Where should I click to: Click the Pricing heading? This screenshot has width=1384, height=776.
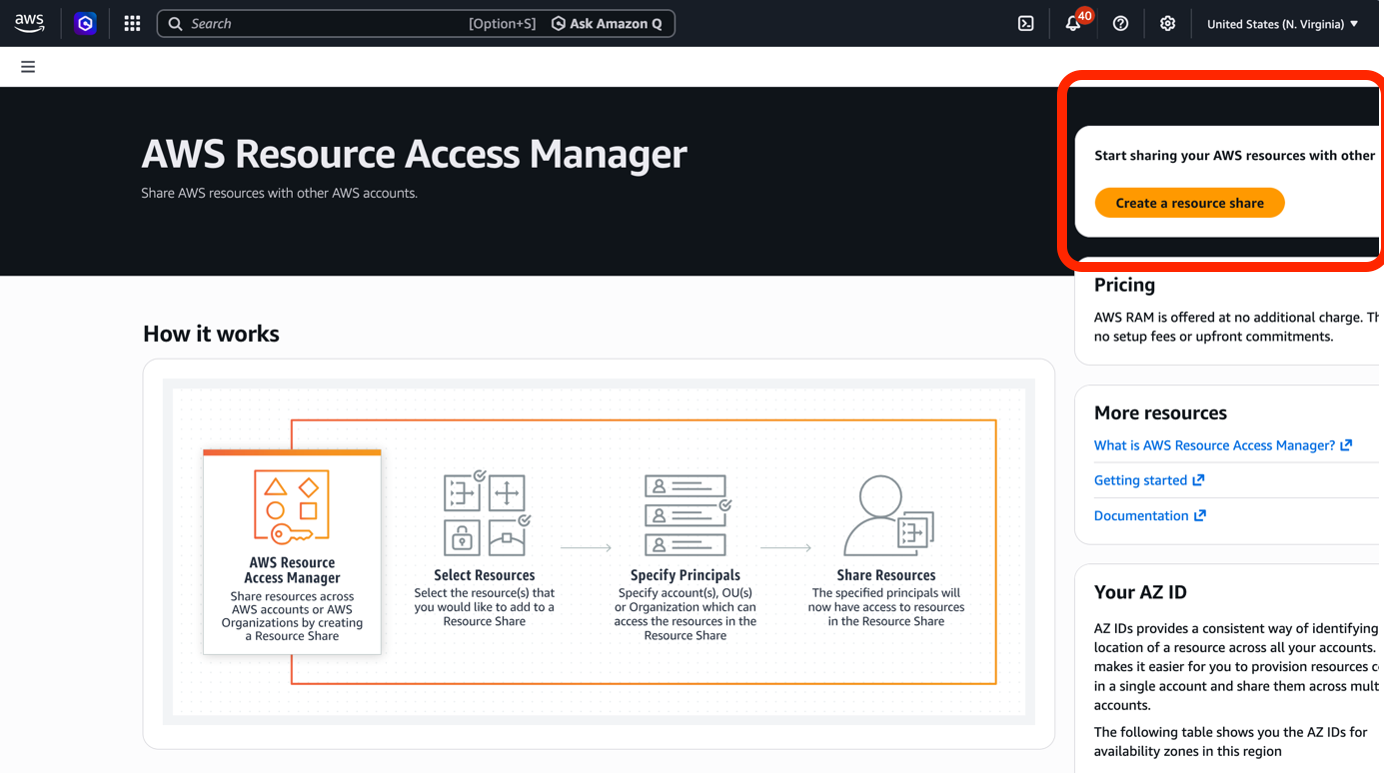click(x=1124, y=285)
